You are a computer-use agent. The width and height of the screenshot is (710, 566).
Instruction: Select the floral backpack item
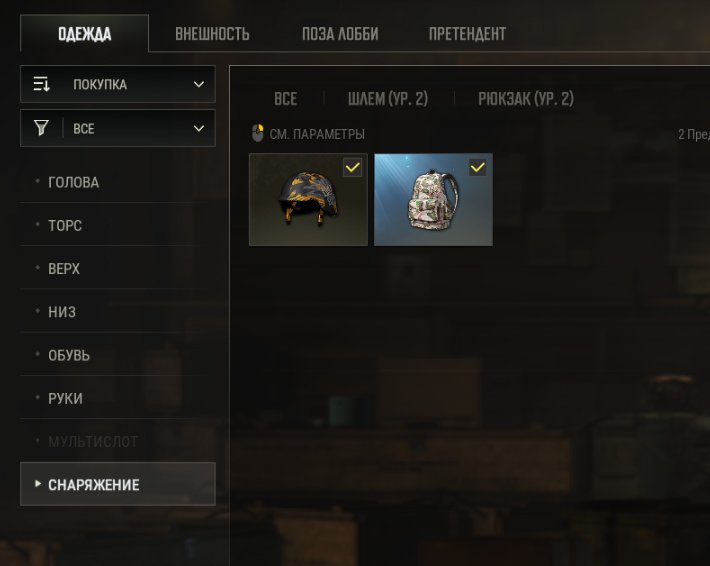433,200
